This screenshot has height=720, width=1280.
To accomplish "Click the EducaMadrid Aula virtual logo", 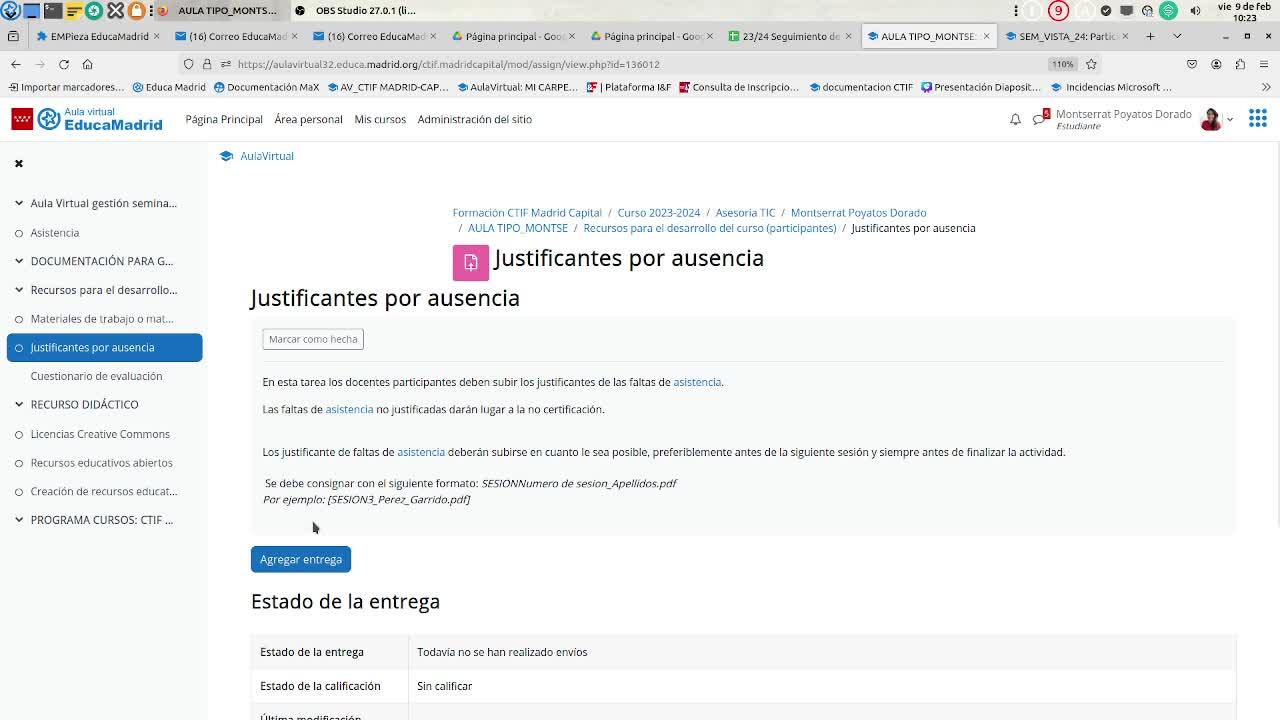I will [x=87, y=119].
